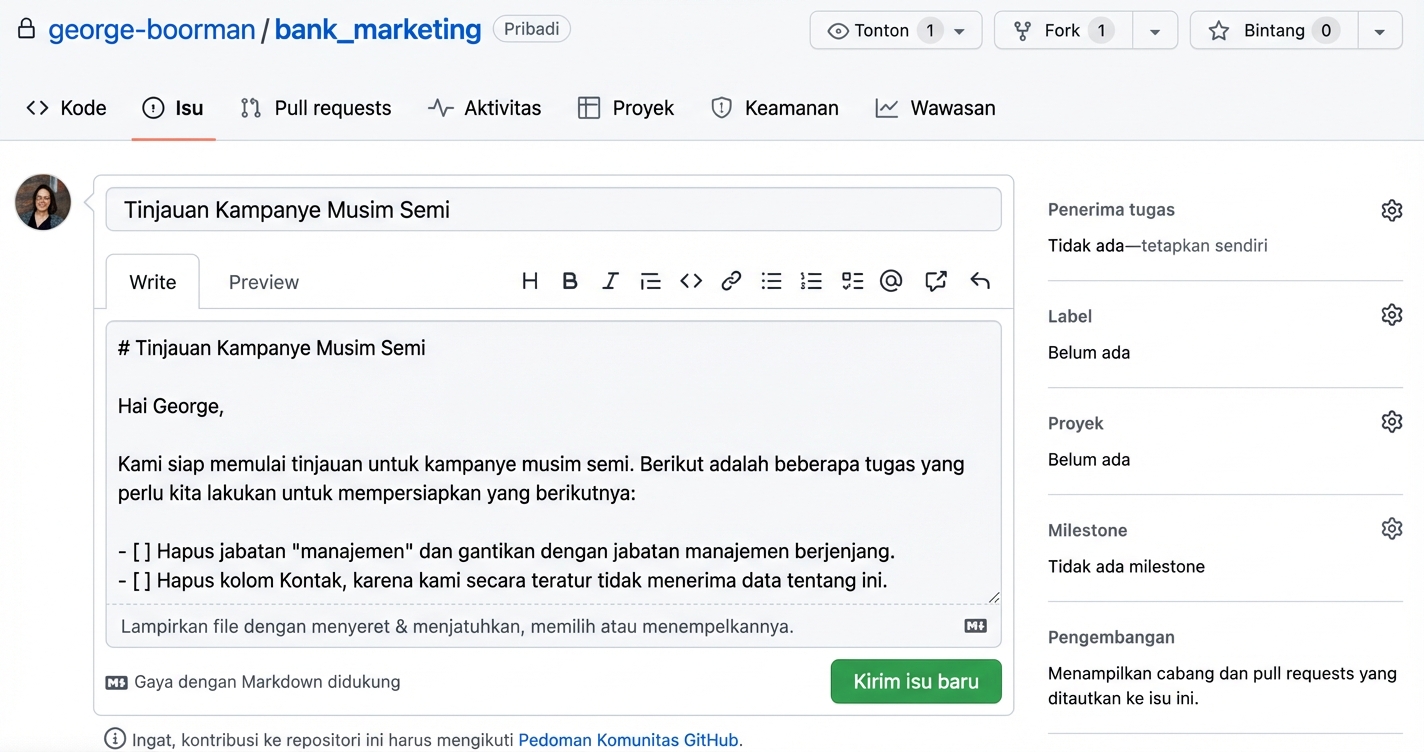Click the Hapus kolom Kontak task line
1424x752 pixels.
[503, 580]
